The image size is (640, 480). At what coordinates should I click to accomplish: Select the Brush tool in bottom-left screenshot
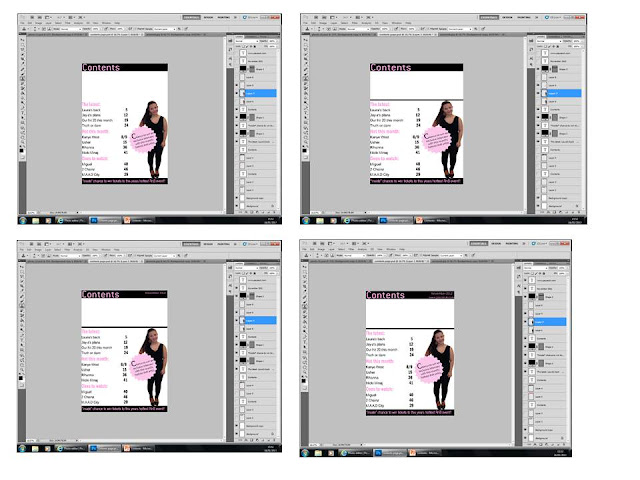[22, 301]
